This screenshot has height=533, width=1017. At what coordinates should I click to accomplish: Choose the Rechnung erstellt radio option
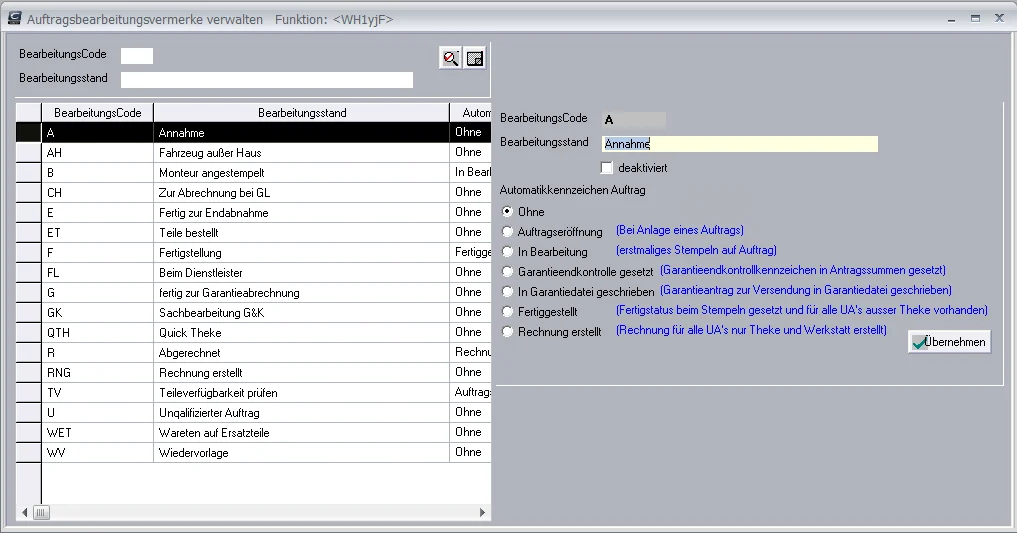tap(507, 331)
